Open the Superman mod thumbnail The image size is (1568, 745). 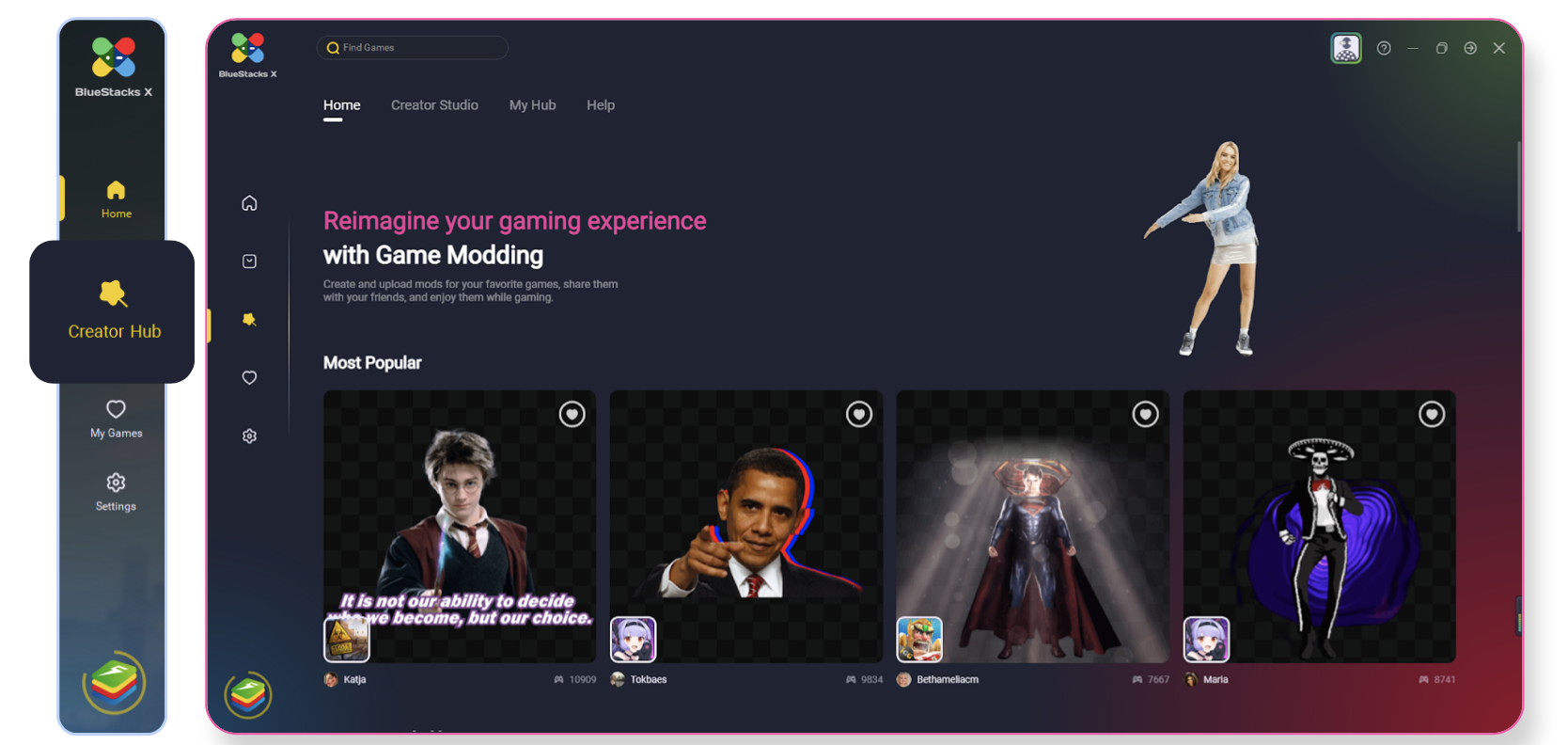[x=1032, y=527]
